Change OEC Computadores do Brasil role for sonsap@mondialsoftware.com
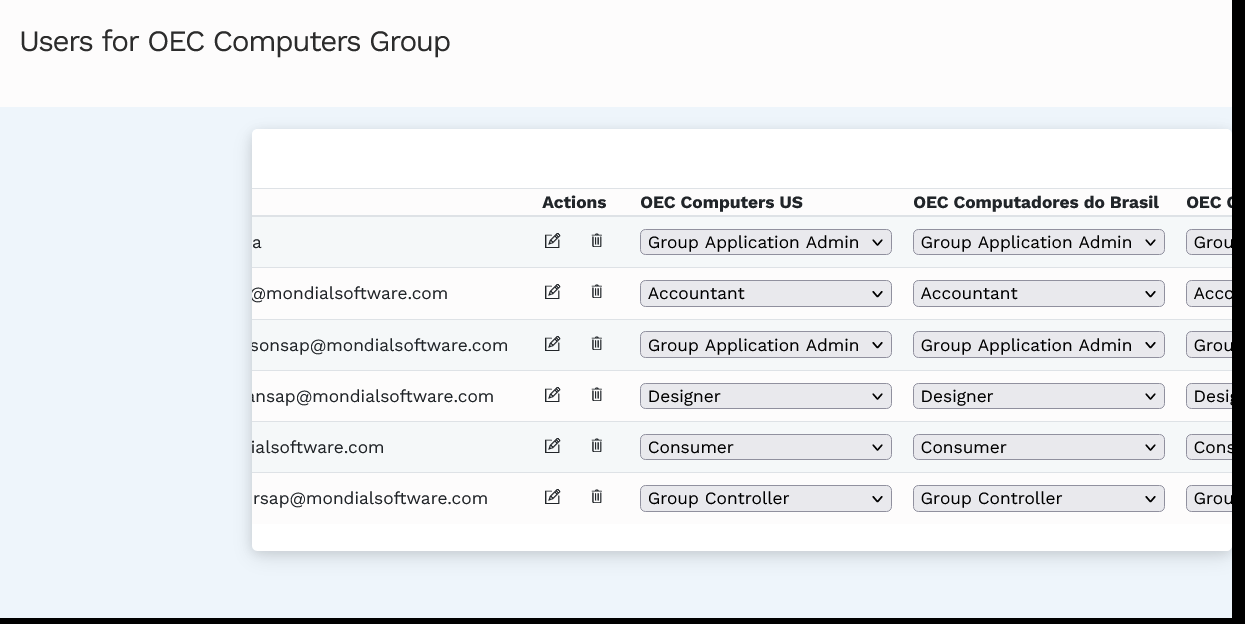The image size is (1245, 624). point(1039,345)
